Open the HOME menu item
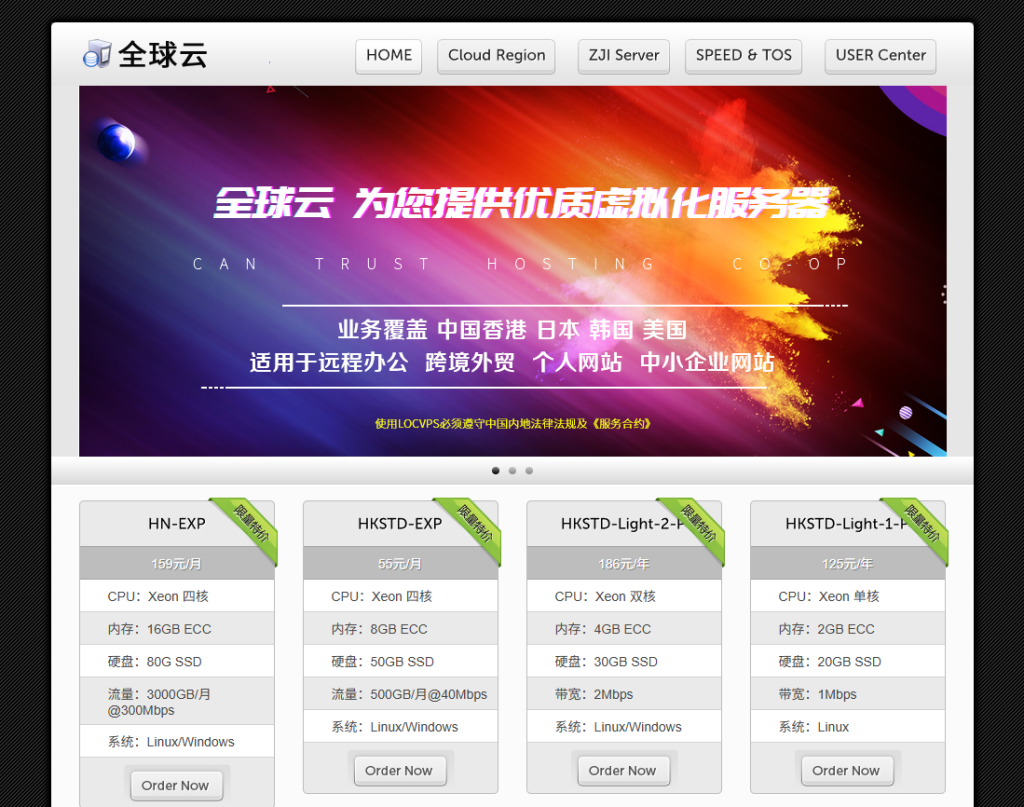The height and width of the screenshot is (807, 1024). (389, 56)
